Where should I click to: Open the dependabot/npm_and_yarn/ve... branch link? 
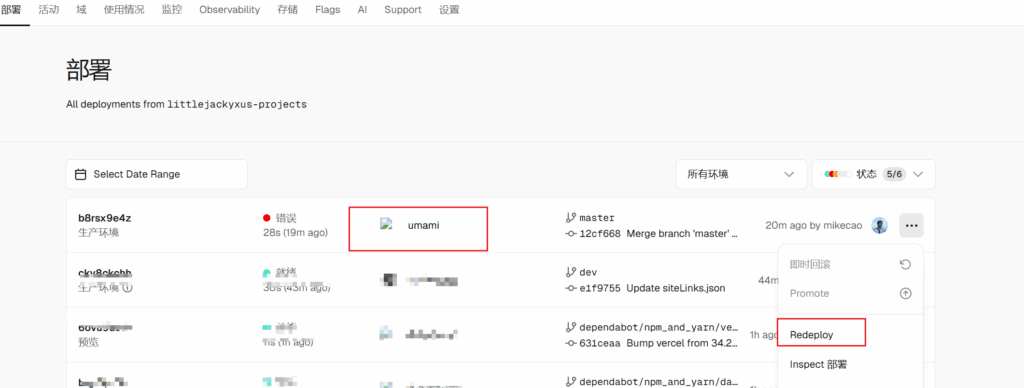pyautogui.click(x=660, y=327)
